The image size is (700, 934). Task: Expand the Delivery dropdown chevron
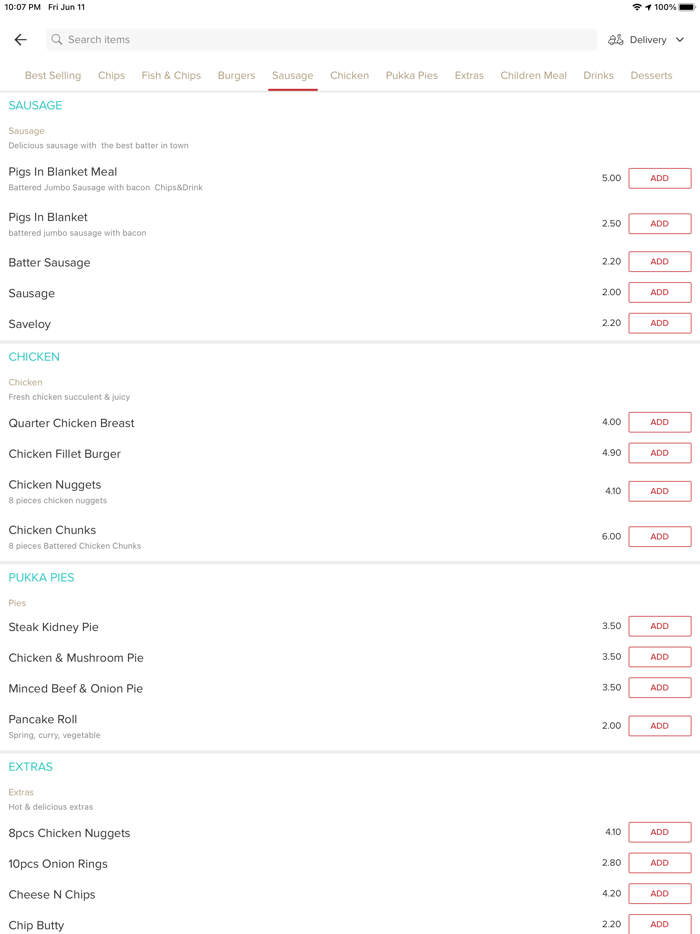click(x=680, y=40)
